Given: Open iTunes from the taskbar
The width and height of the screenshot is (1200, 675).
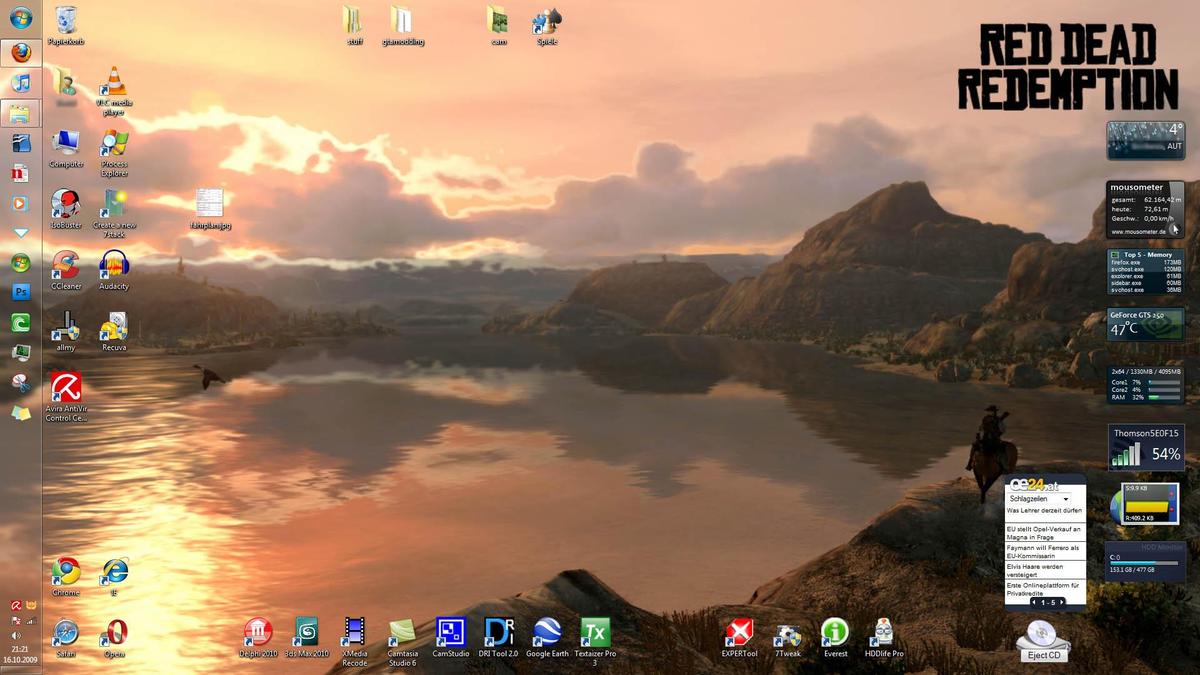Looking at the screenshot, I should pos(21,83).
